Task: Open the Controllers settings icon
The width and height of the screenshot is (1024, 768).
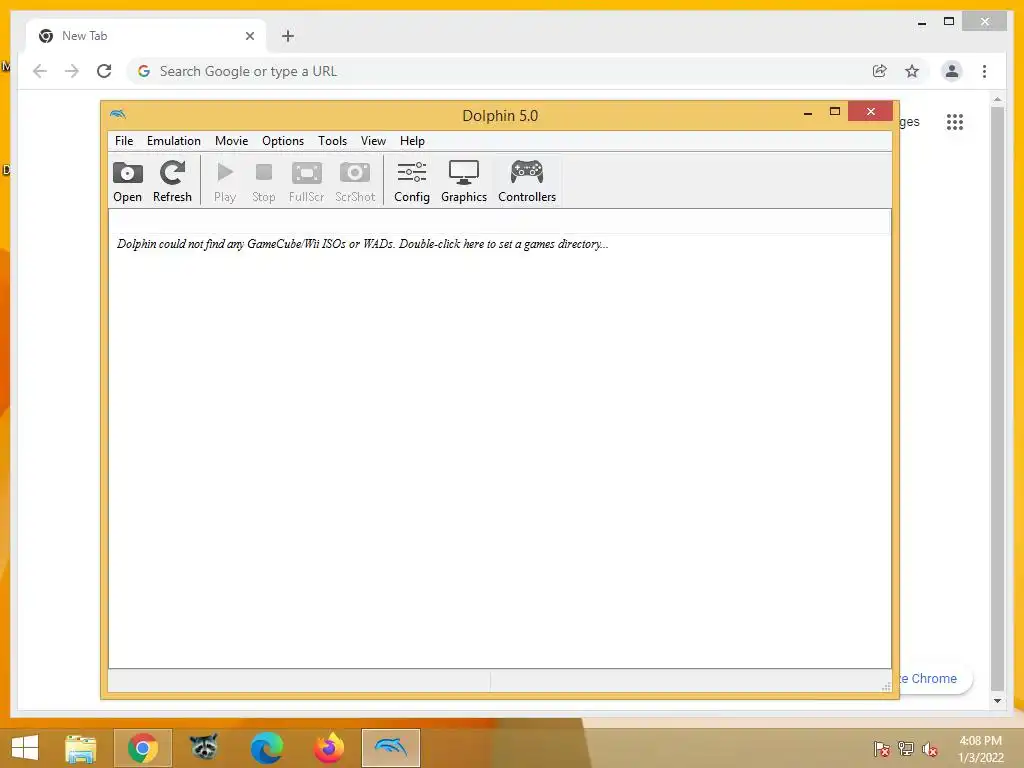Action: click(527, 182)
